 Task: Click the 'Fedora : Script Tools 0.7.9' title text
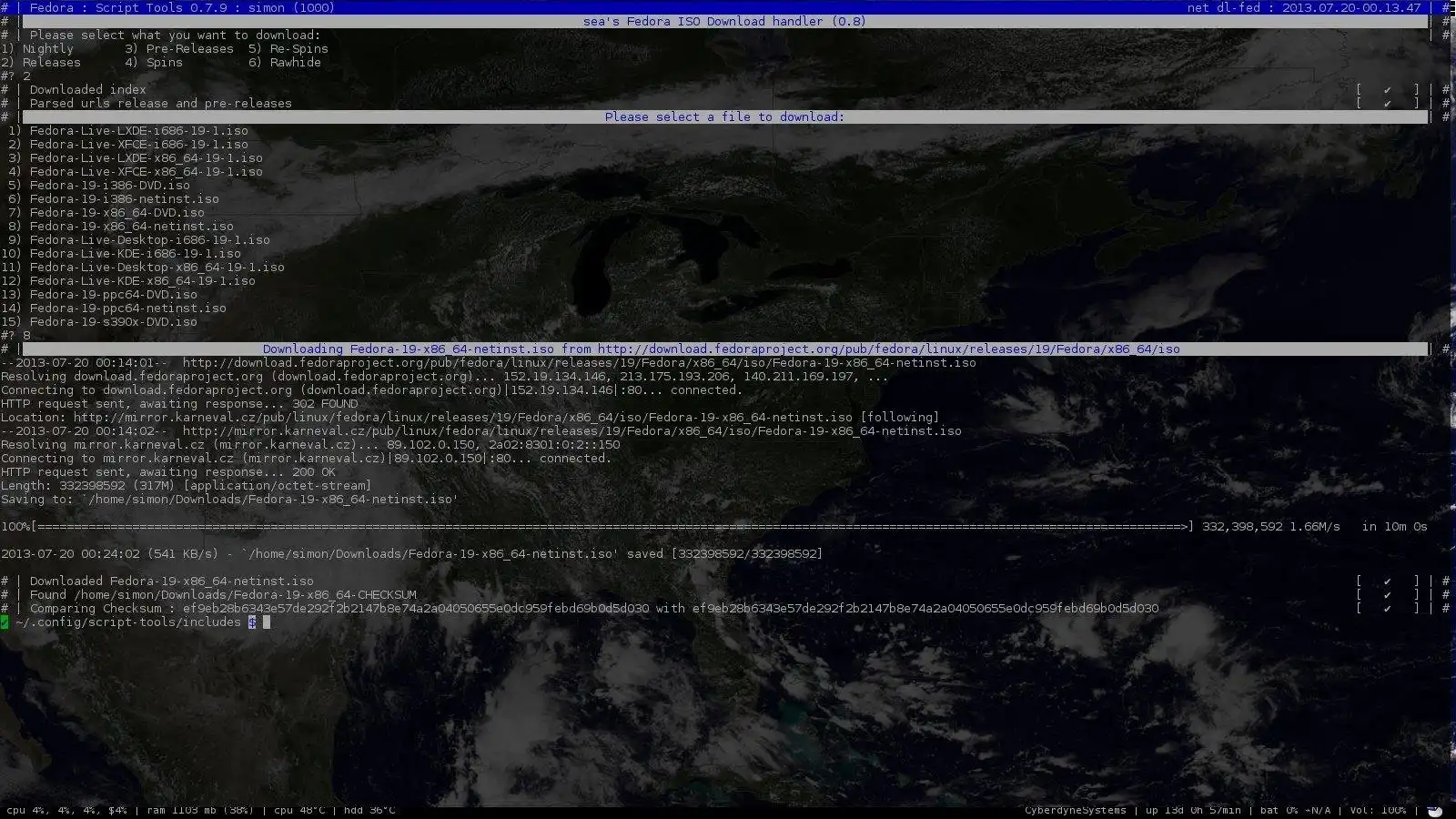point(137,8)
